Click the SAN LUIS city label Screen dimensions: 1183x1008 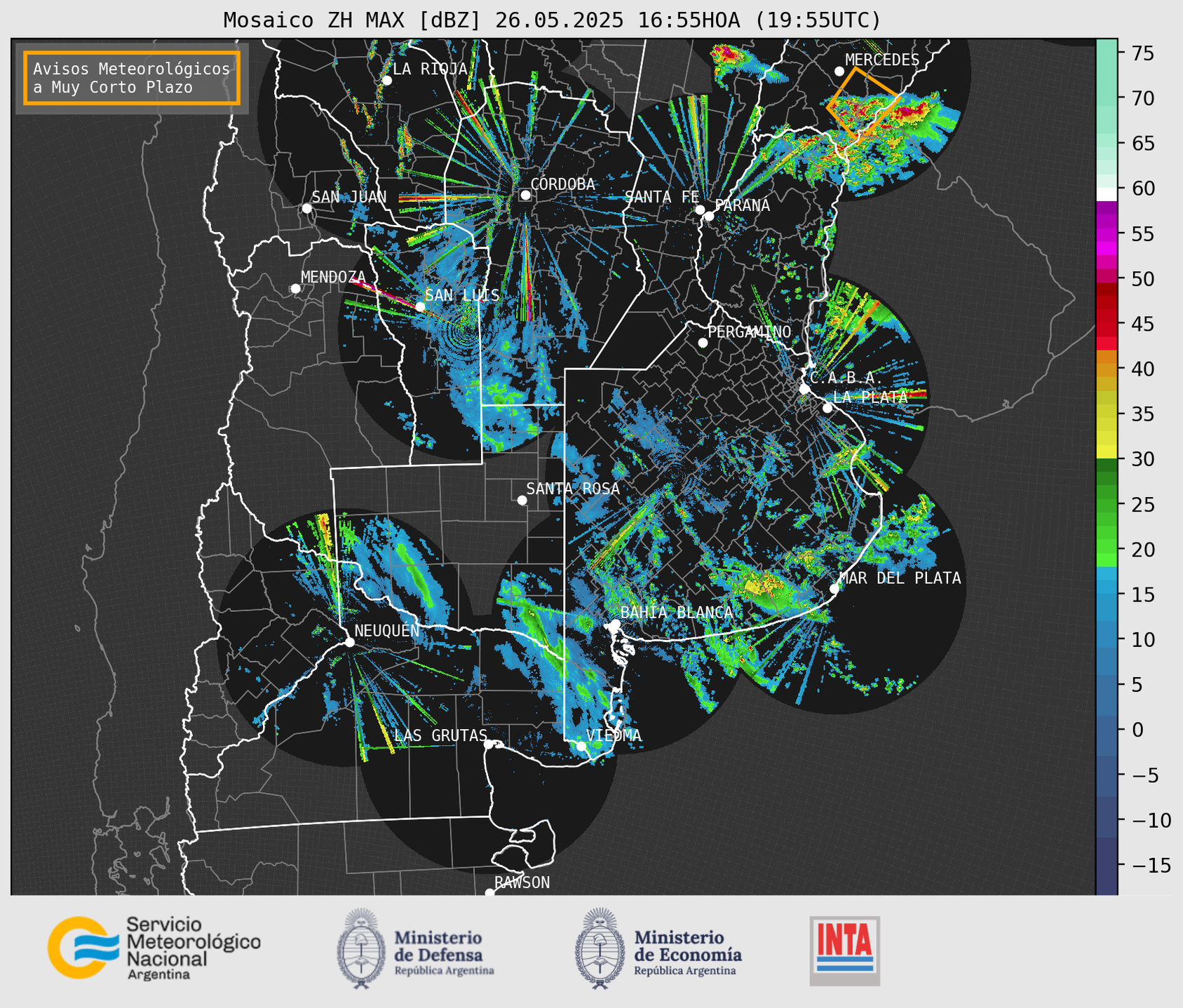[462, 295]
